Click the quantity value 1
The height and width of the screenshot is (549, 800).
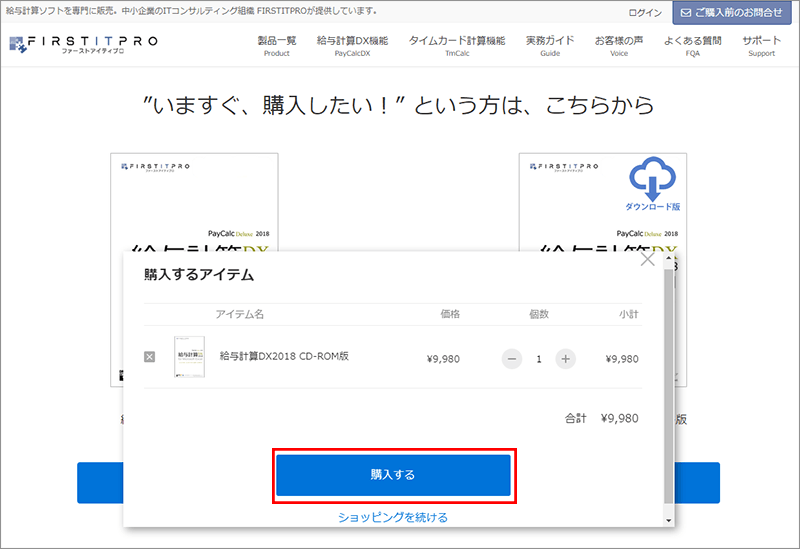[539, 359]
